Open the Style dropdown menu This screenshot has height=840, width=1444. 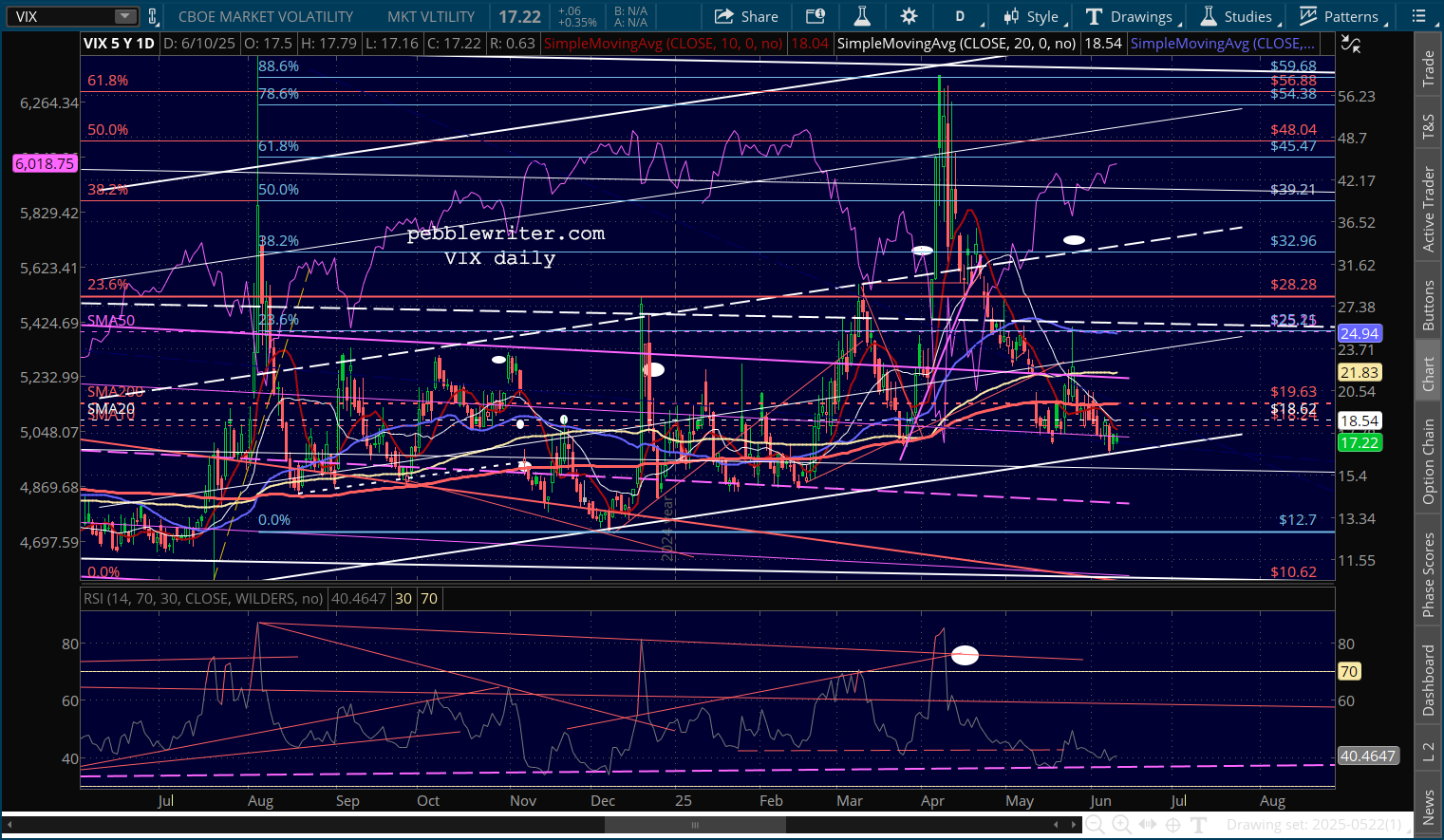(1031, 16)
